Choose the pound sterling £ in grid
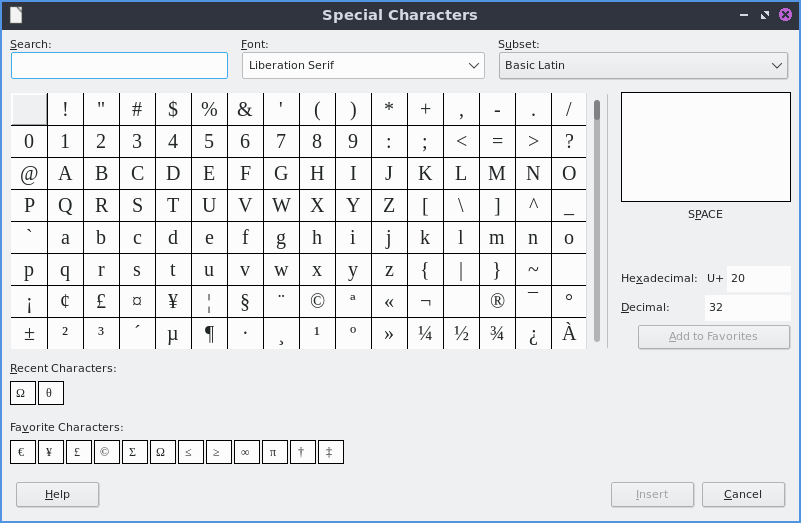 tap(101, 300)
